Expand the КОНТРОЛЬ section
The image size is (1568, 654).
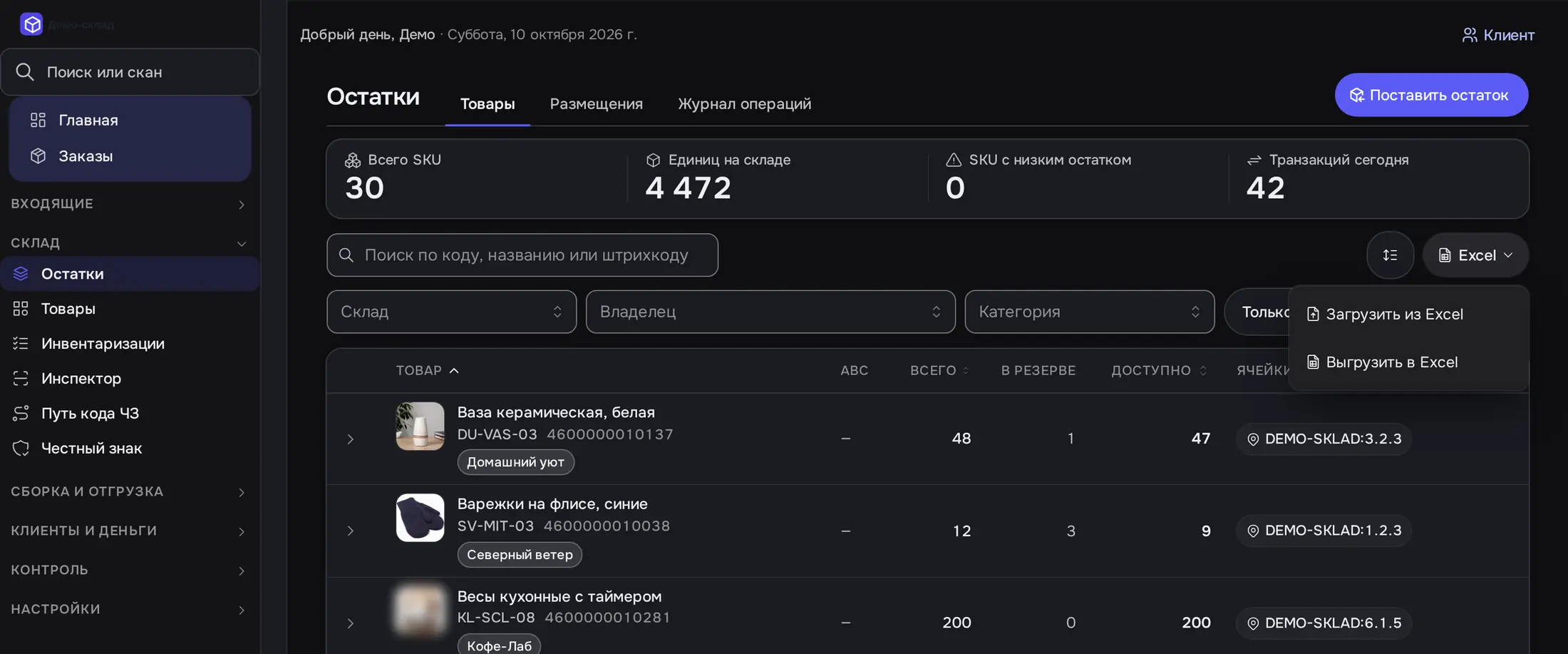tap(130, 571)
